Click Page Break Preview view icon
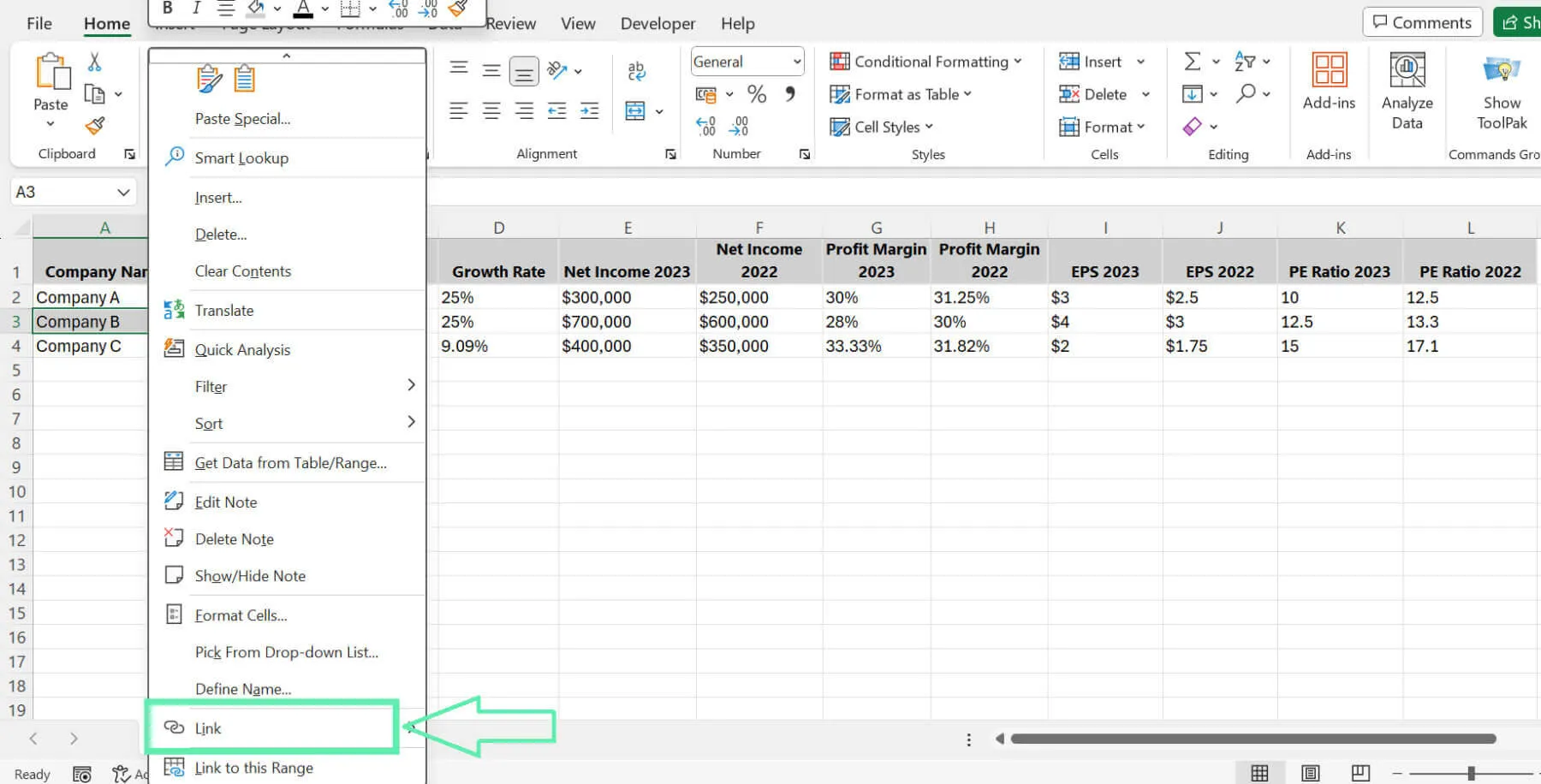 click(x=1360, y=773)
